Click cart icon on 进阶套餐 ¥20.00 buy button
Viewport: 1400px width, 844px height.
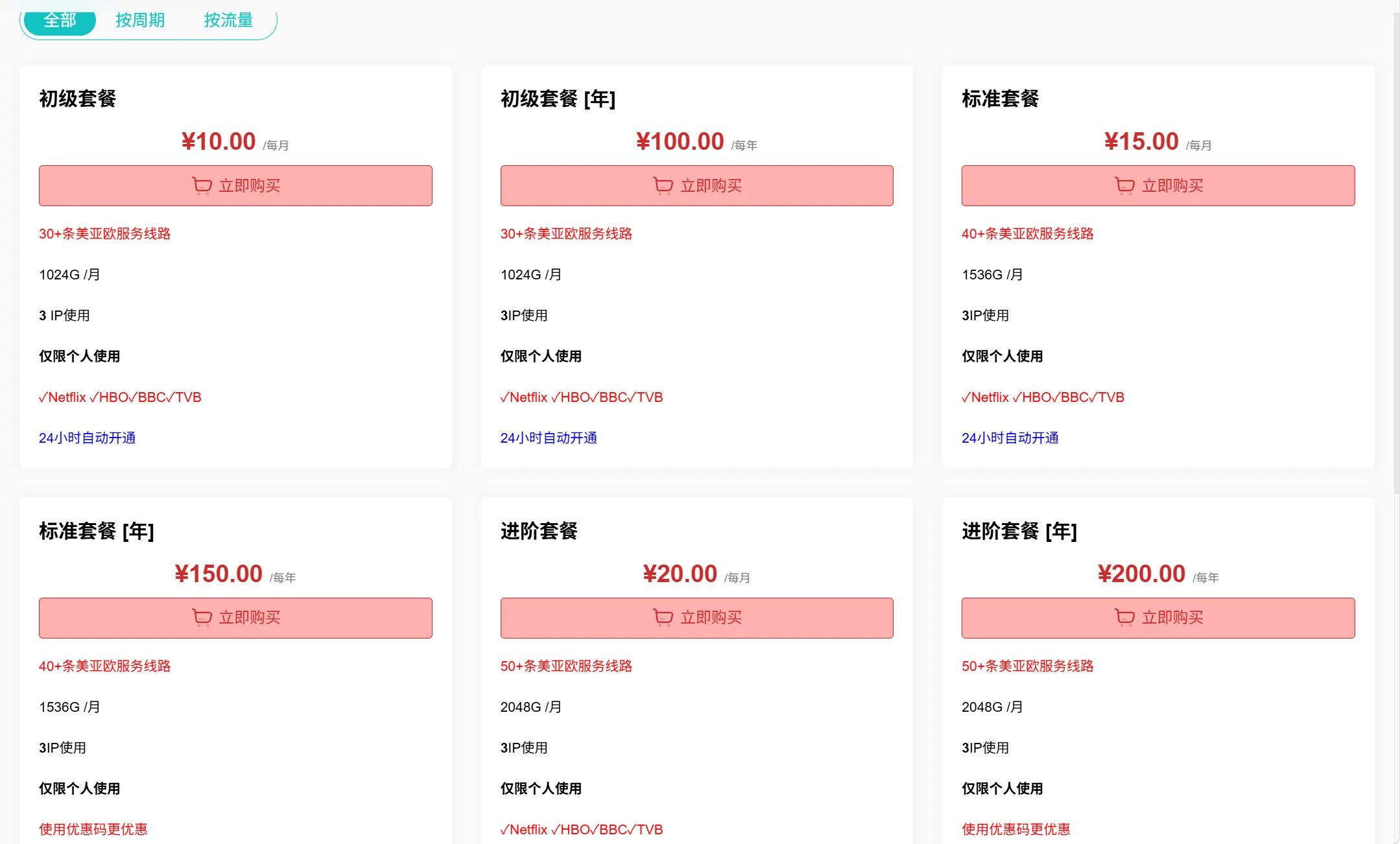pos(663,618)
